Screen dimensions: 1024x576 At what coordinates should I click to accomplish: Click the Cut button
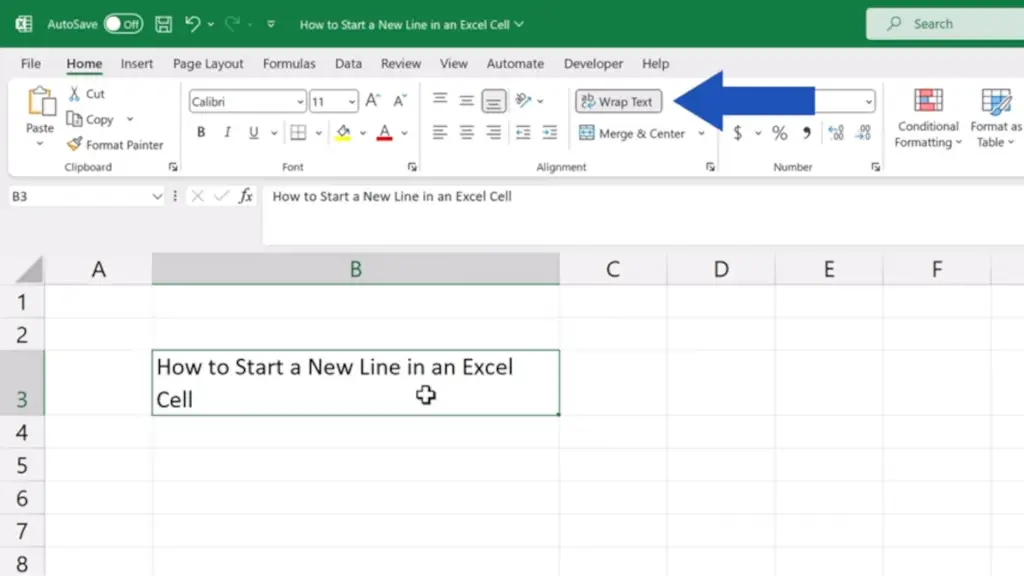[87, 94]
